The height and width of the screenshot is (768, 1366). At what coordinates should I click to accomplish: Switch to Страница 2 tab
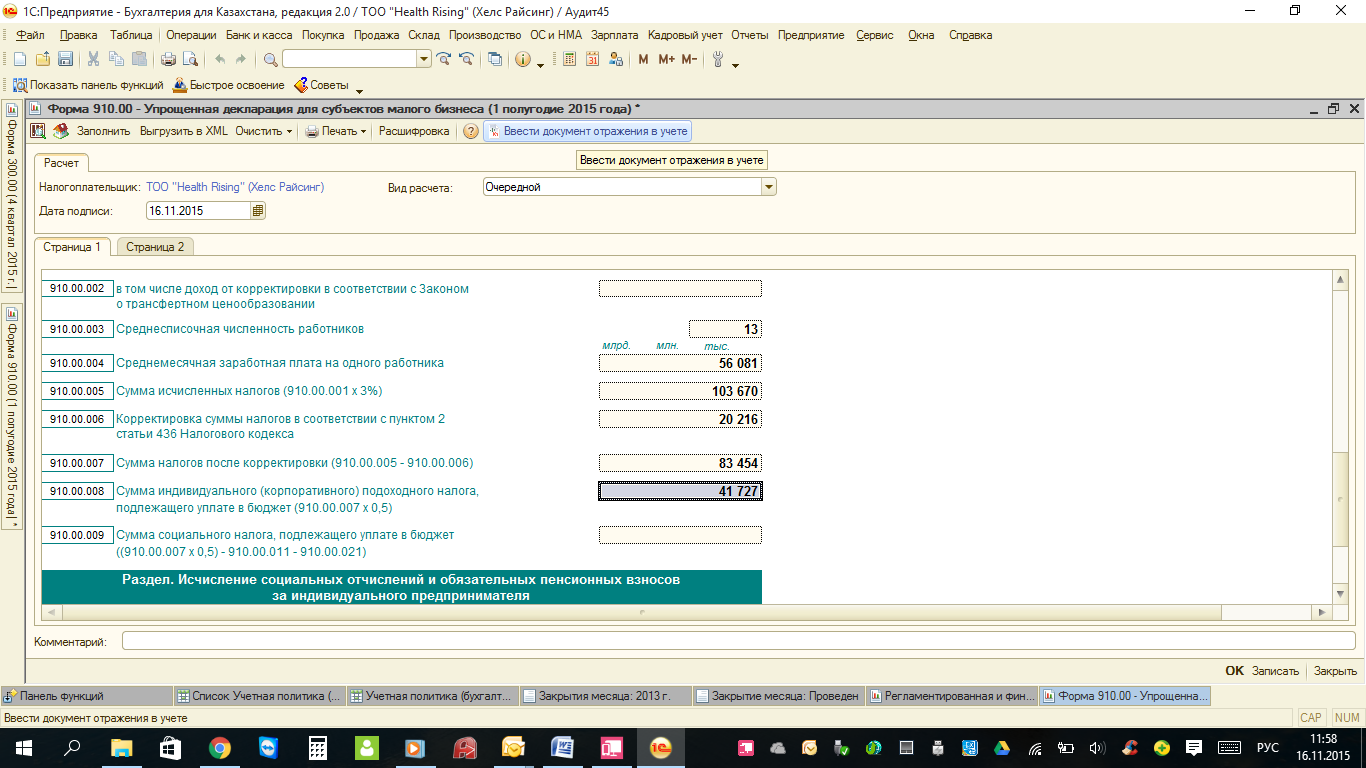[155, 247]
